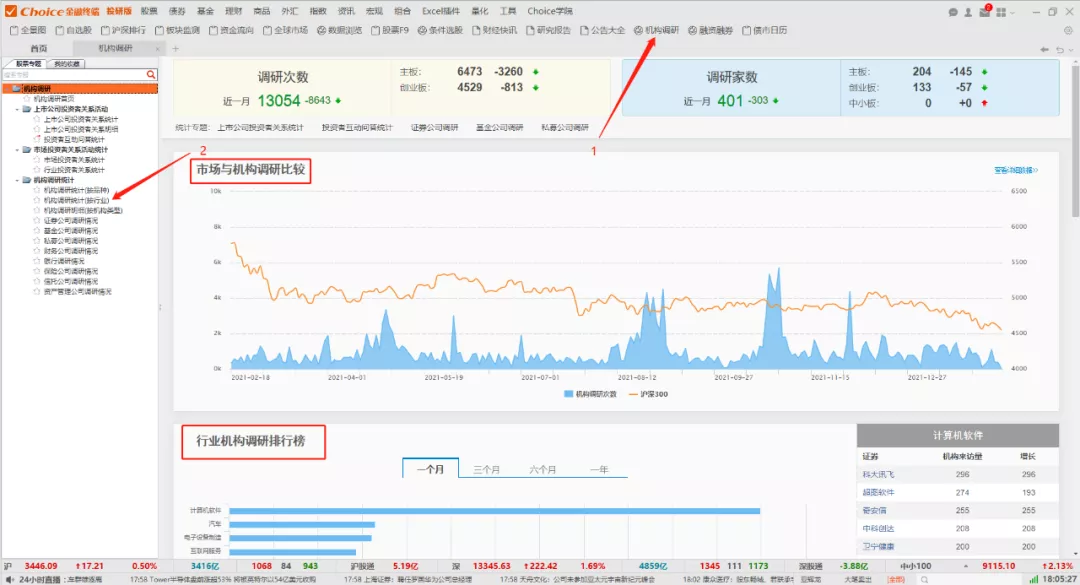Click the vertical scrollbar on the right
The width and height of the screenshot is (1080, 585).
[x=1073, y=300]
